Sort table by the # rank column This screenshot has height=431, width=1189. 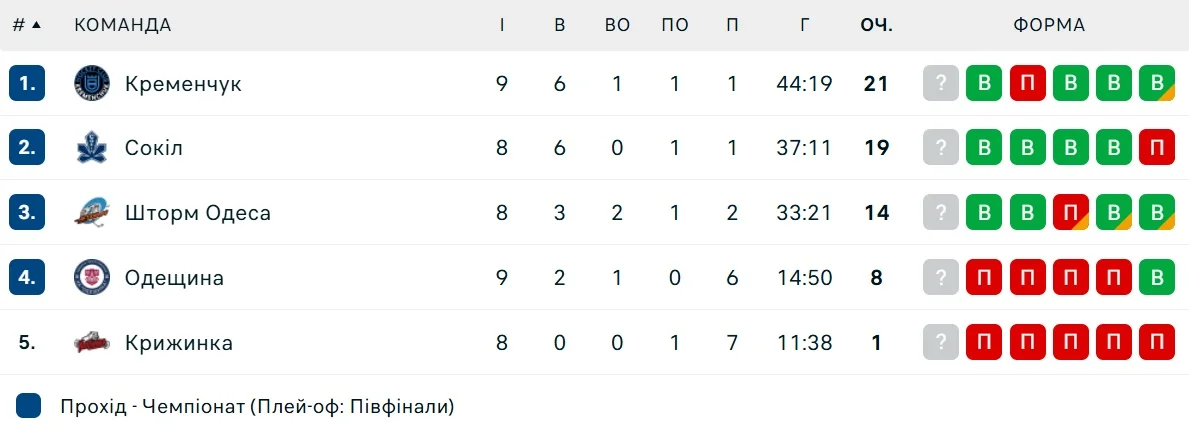click(26, 25)
